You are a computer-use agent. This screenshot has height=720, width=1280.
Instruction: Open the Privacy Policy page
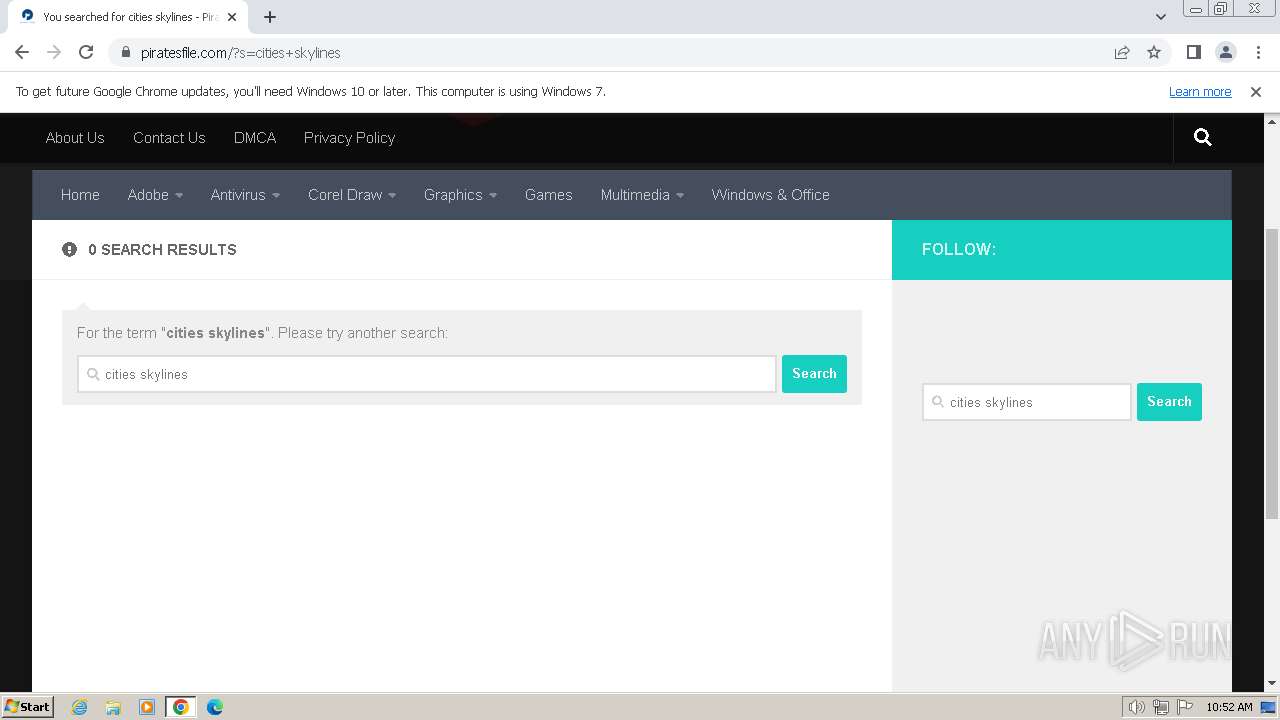pyautogui.click(x=349, y=138)
